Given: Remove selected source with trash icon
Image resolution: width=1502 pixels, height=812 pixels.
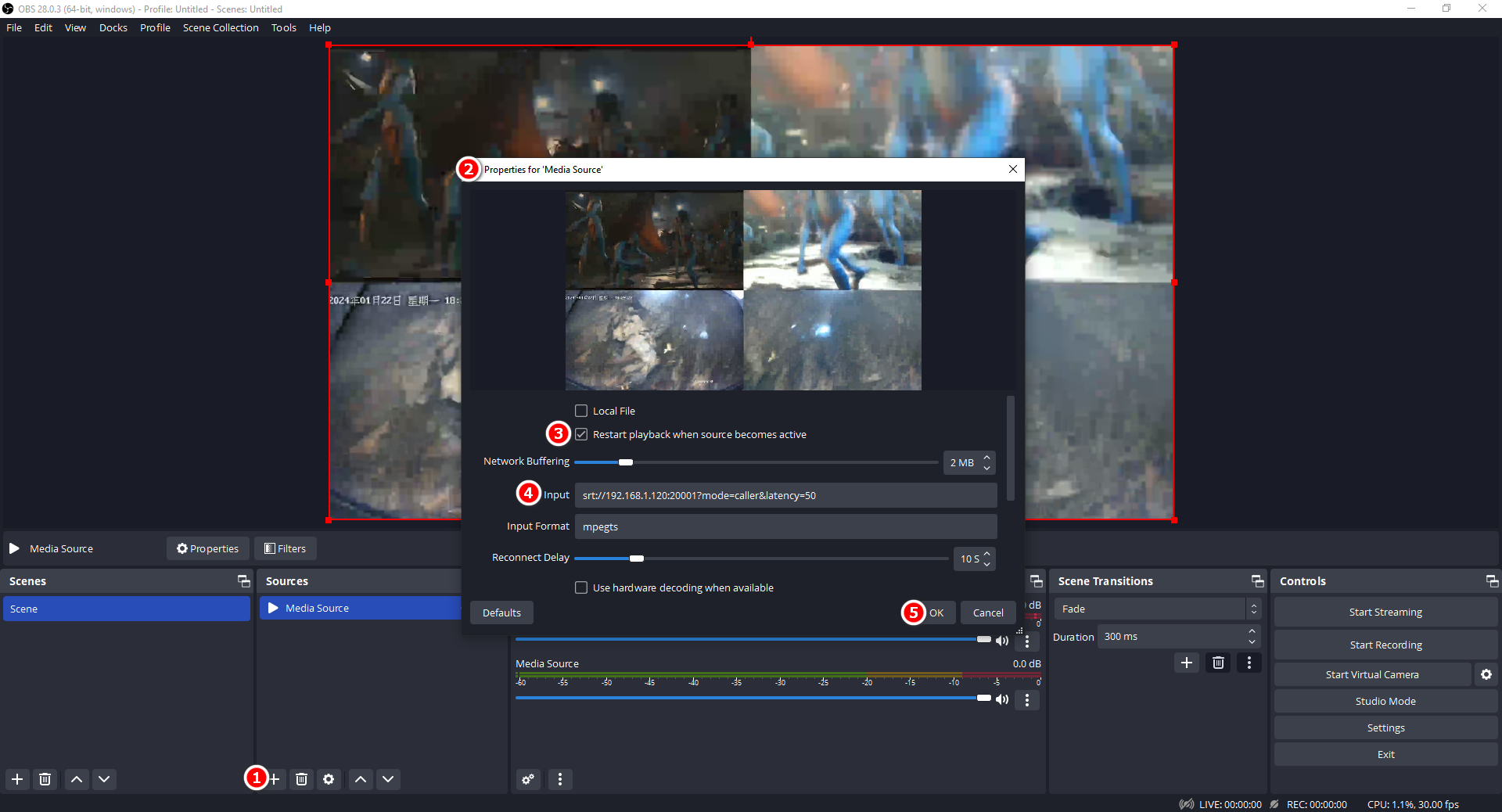Looking at the screenshot, I should pos(301,779).
